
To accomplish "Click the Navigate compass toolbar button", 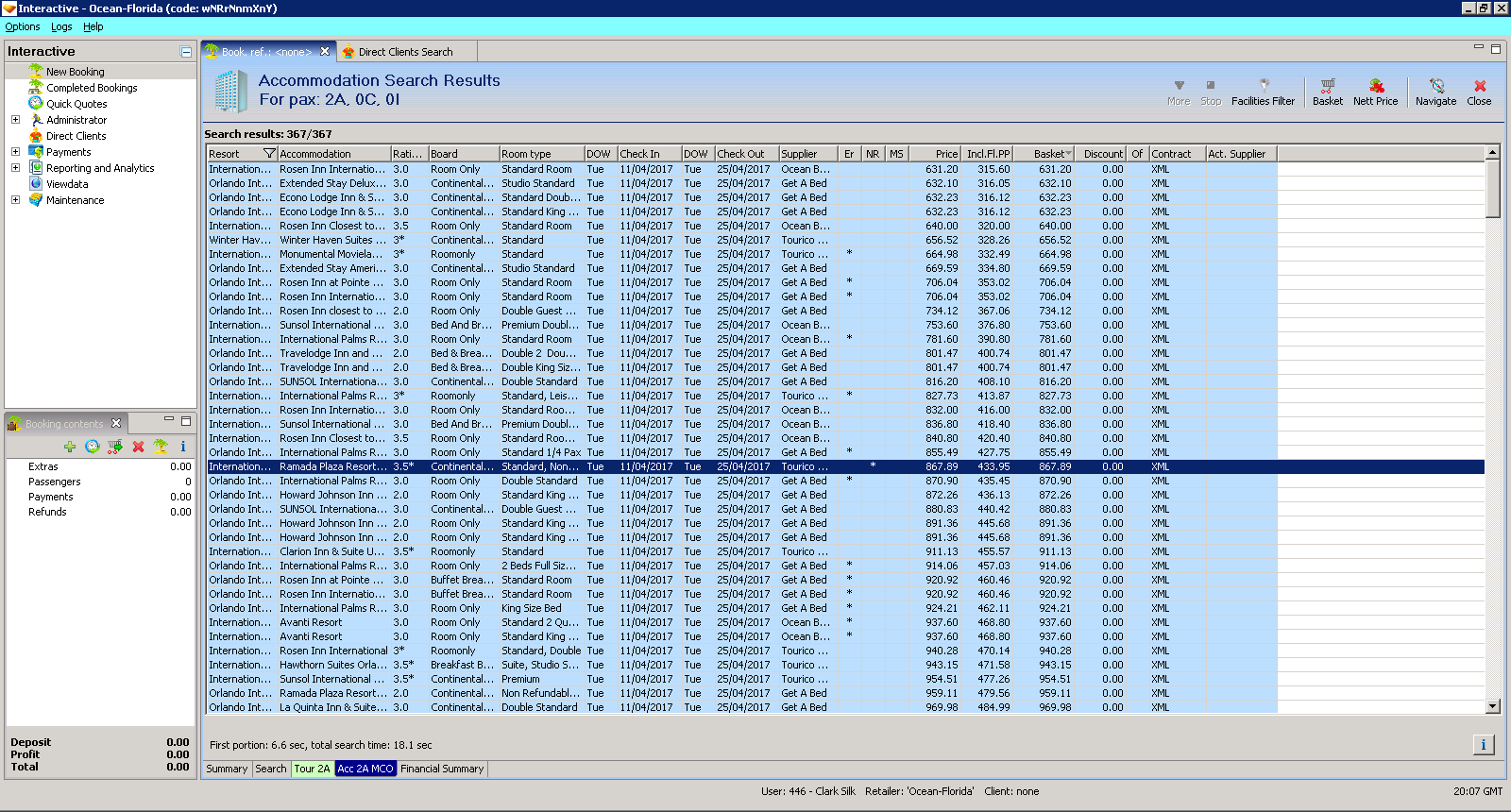I will pyautogui.click(x=1435, y=93).
